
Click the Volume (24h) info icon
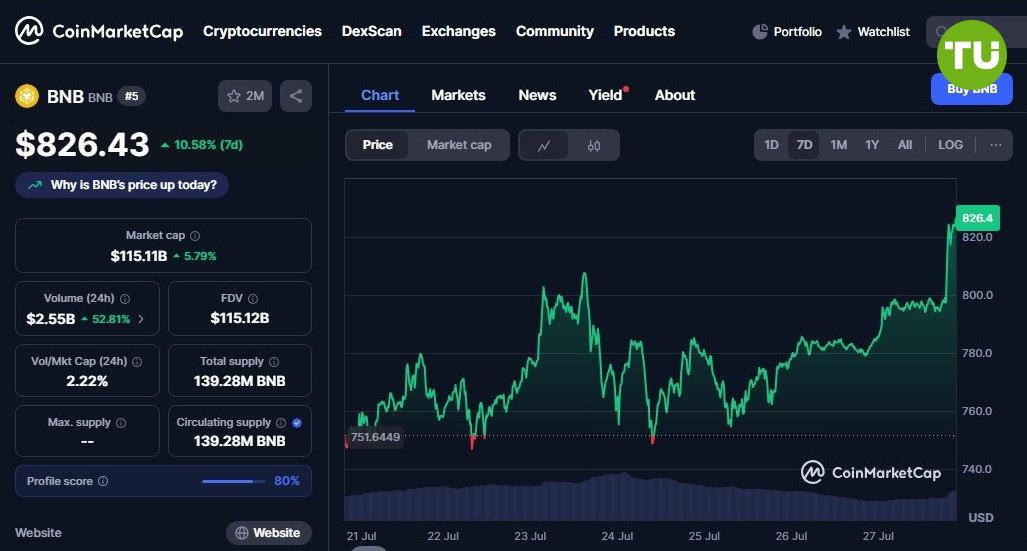125,299
